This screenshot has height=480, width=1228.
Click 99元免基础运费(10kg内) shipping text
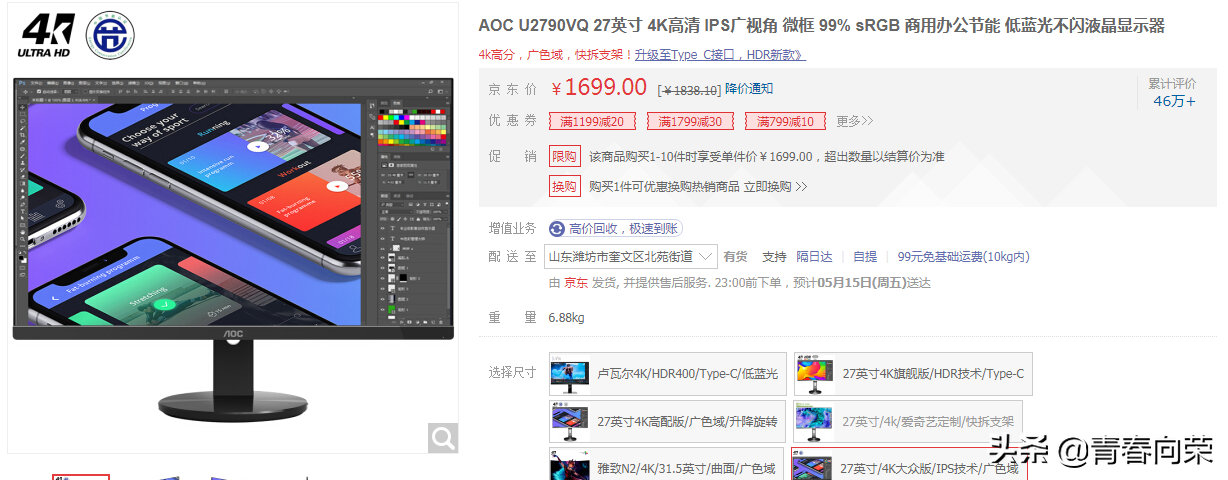963,257
